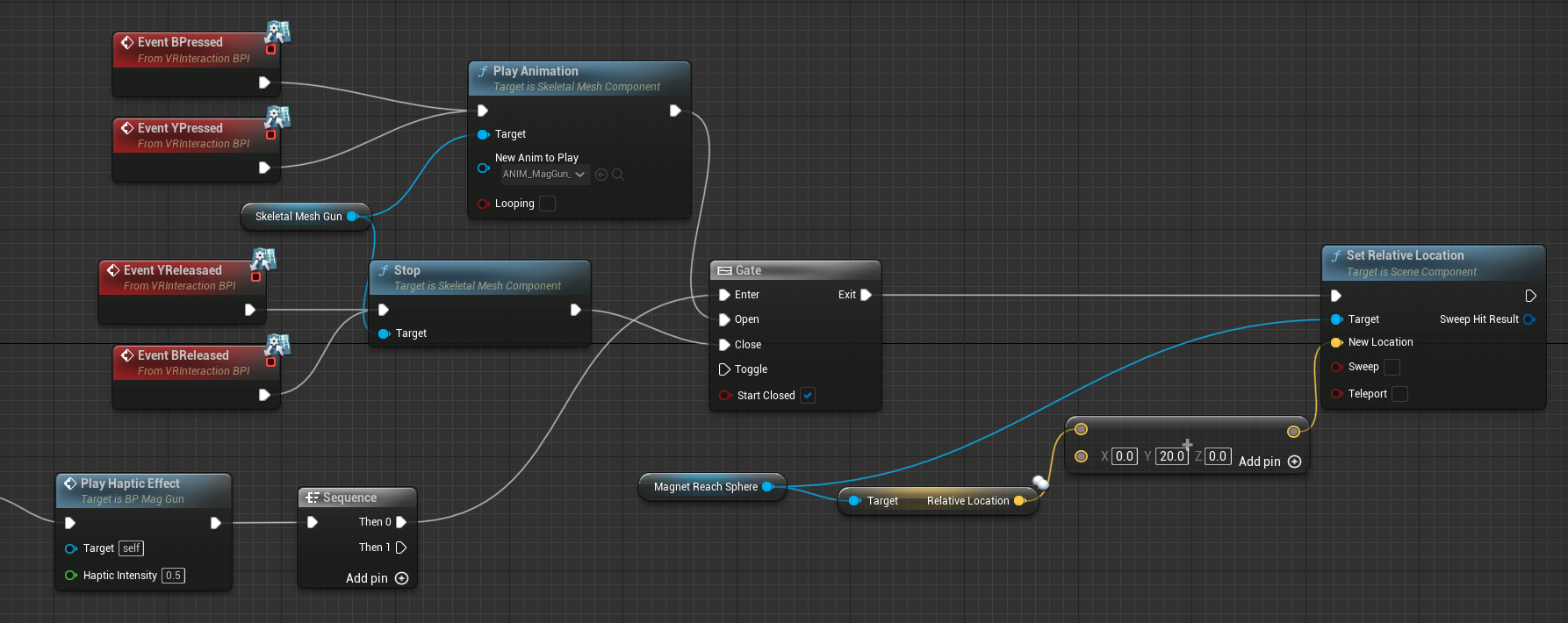Click the Relative Location getter Target pin

(854, 501)
